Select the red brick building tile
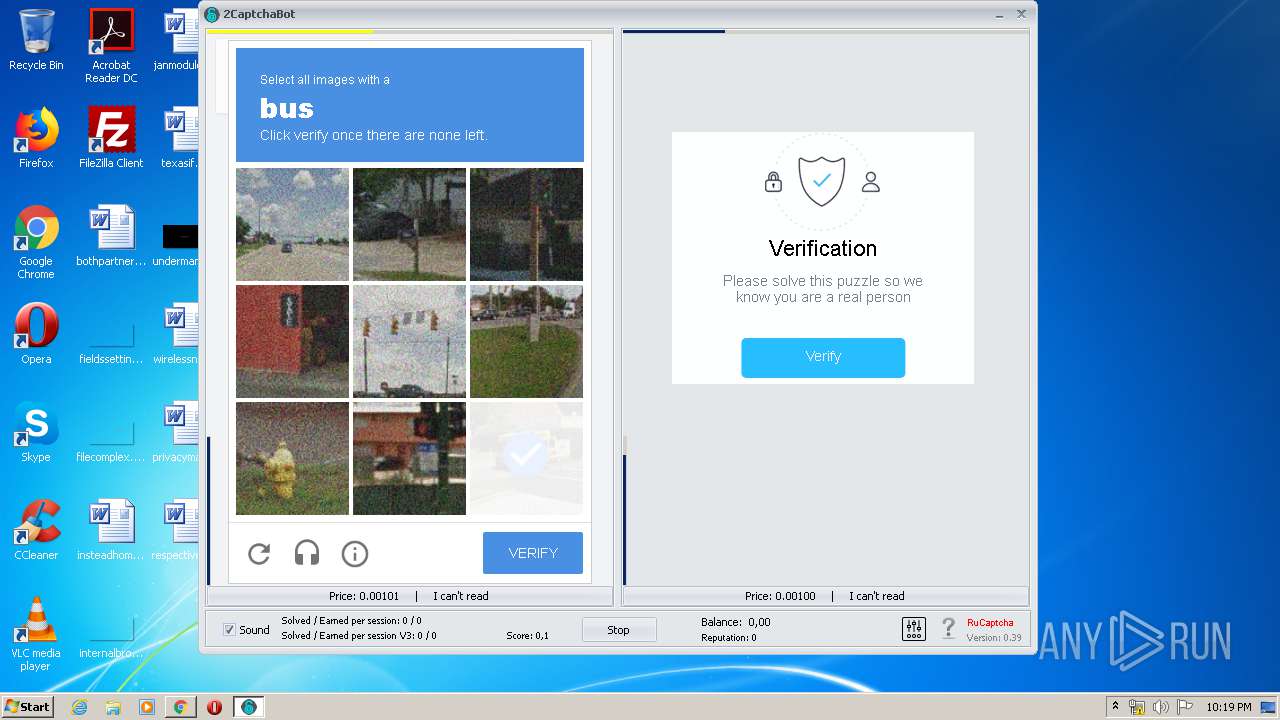The width and height of the screenshot is (1280, 720). (292, 341)
